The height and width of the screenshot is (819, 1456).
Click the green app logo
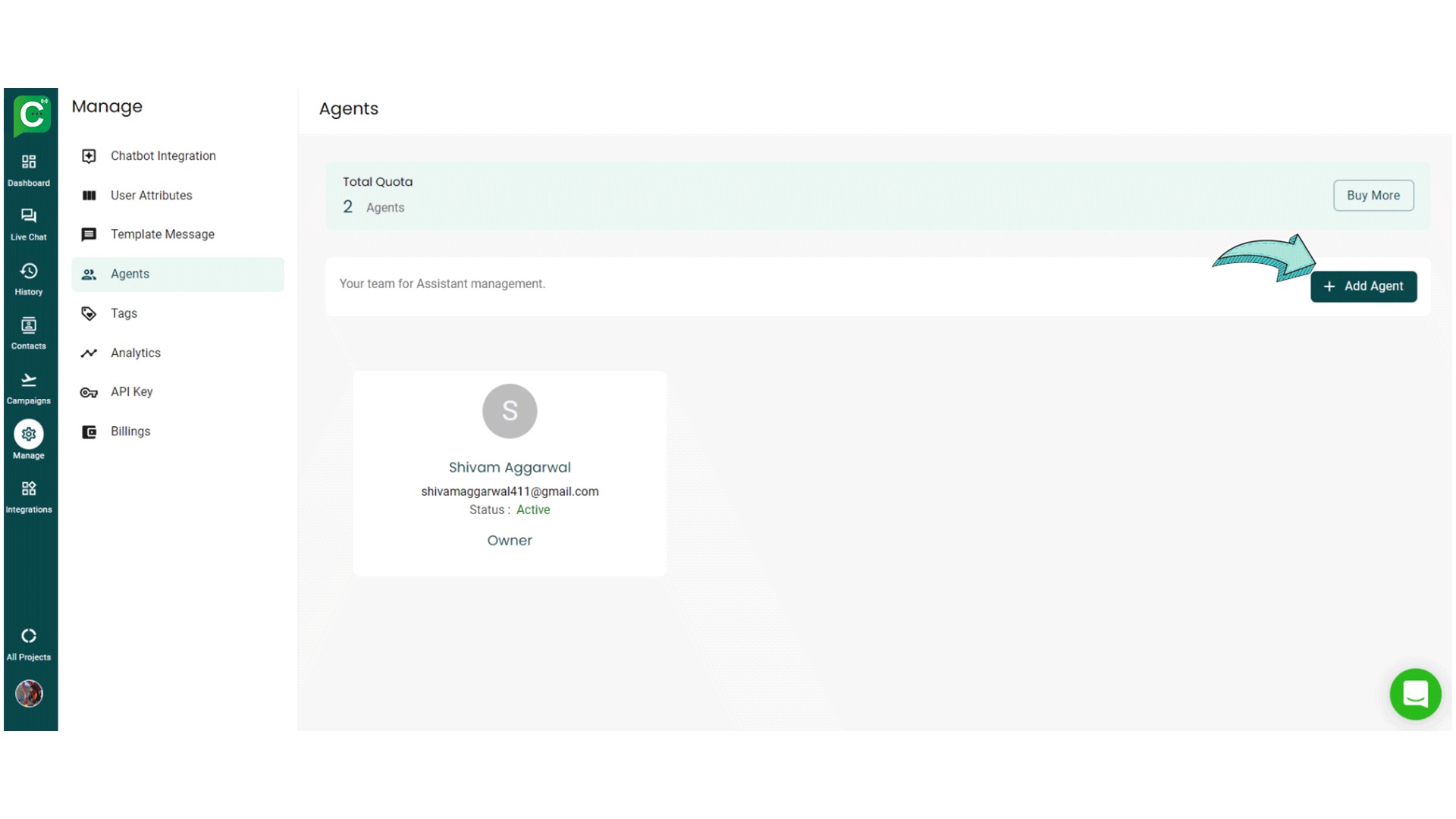[32, 115]
